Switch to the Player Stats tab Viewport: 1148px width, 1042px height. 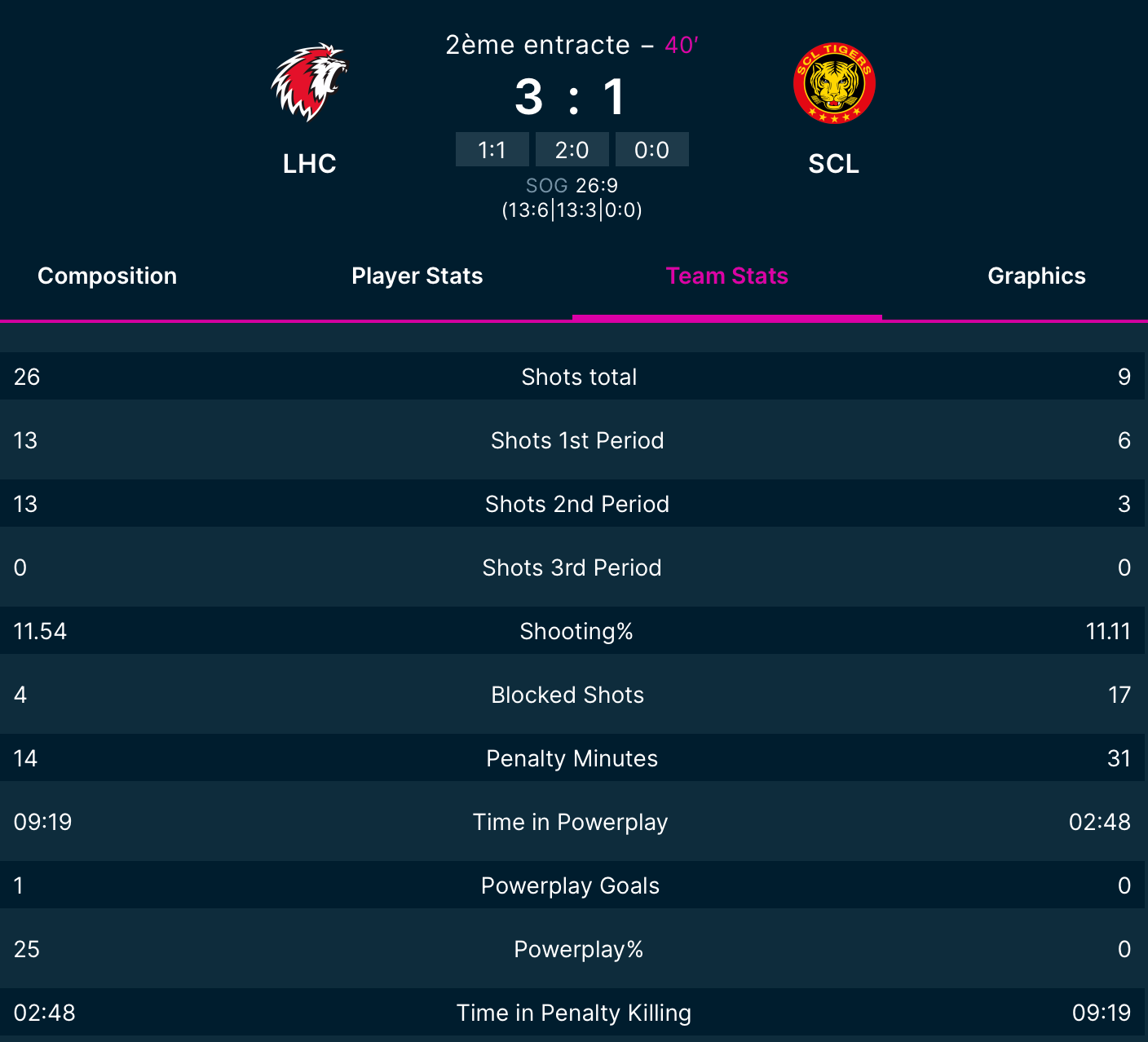point(417,276)
